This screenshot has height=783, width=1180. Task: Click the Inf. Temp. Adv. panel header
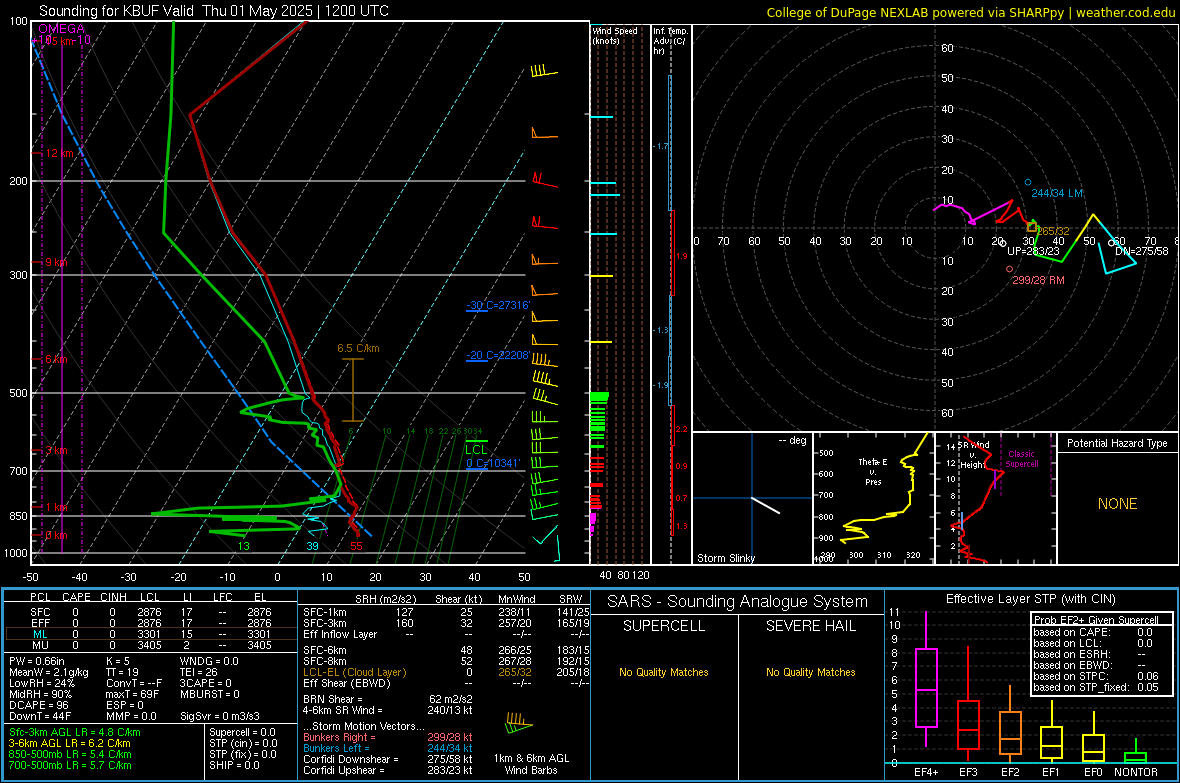point(670,41)
